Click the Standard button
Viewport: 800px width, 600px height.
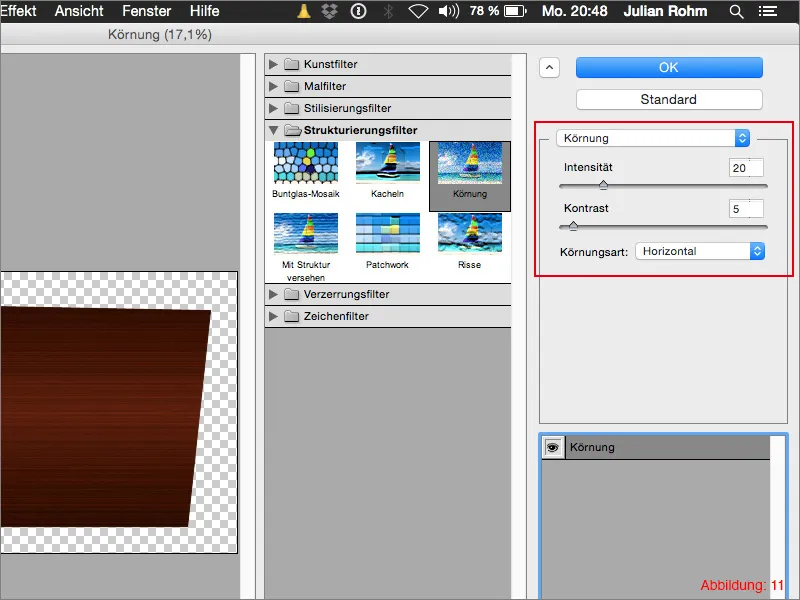coord(669,100)
